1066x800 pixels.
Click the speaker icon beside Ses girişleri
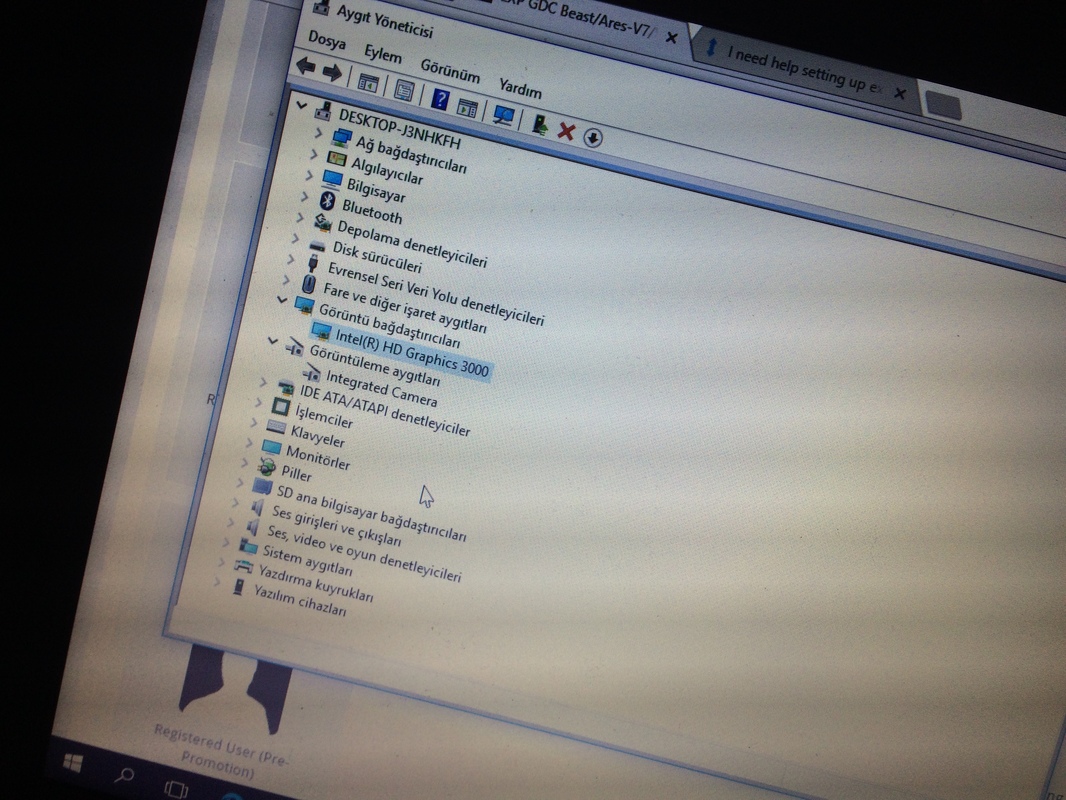point(257,506)
